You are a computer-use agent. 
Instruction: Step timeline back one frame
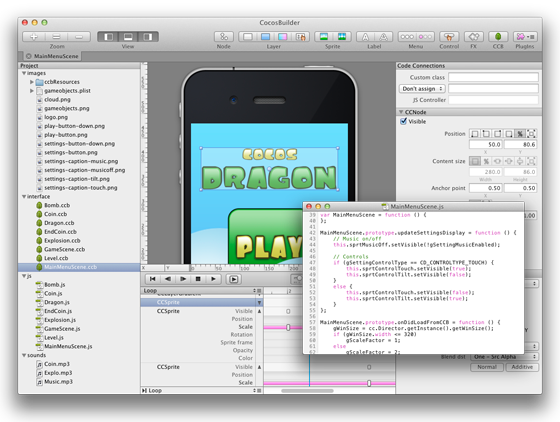click(168, 279)
